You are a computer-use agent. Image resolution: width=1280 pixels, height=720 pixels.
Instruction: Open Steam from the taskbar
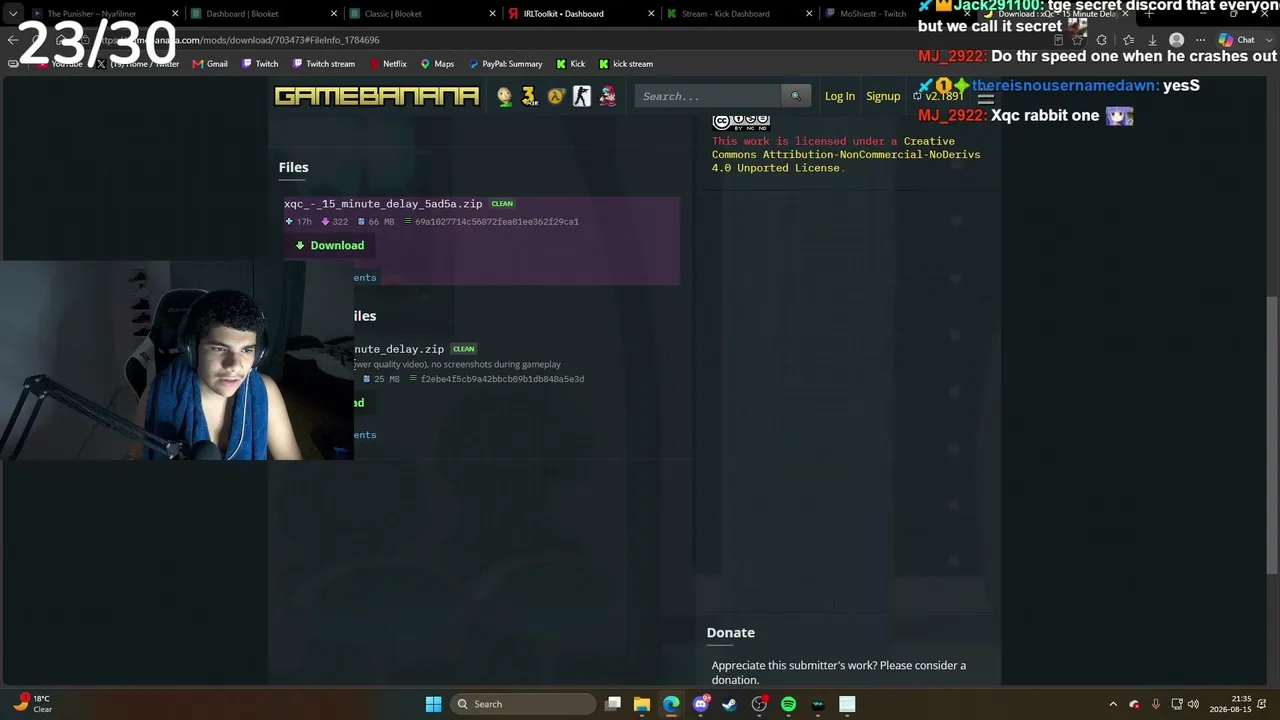tap(730, 704)
